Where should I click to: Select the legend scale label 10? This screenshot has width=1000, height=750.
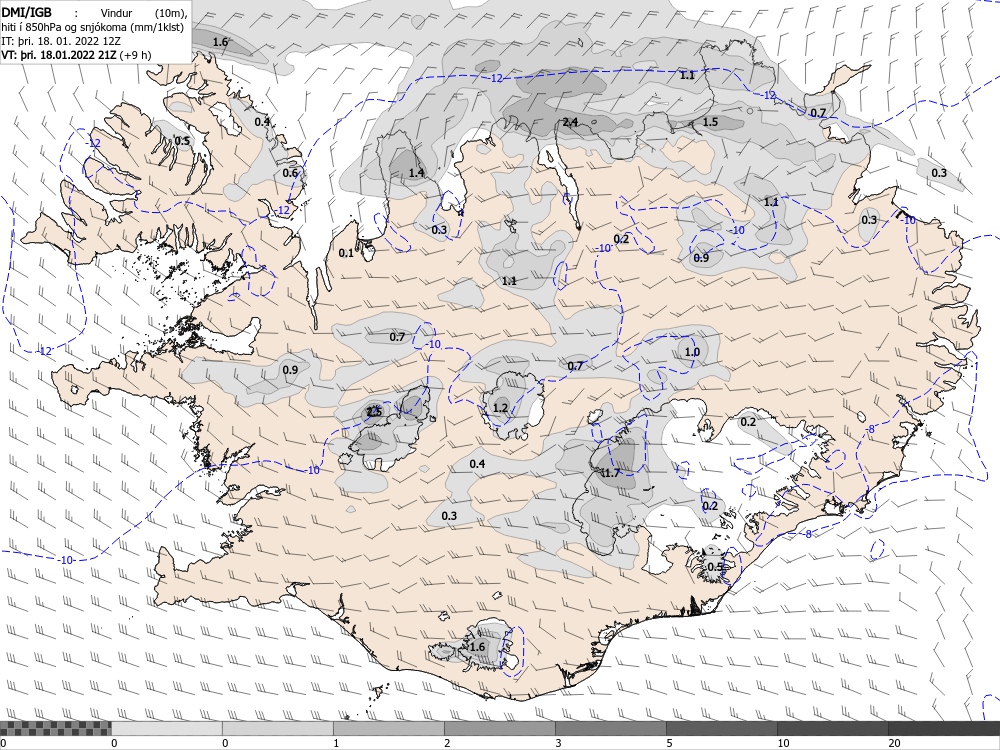[783, 743]
